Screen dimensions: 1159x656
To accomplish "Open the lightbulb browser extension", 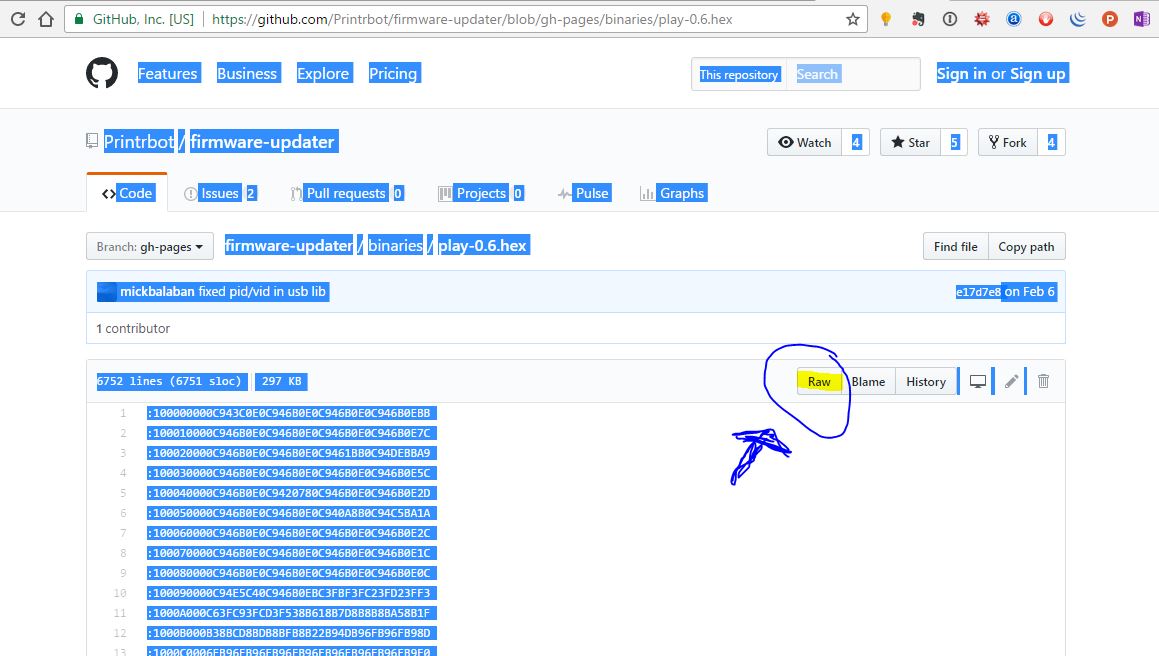I will (x=886, y=19).
